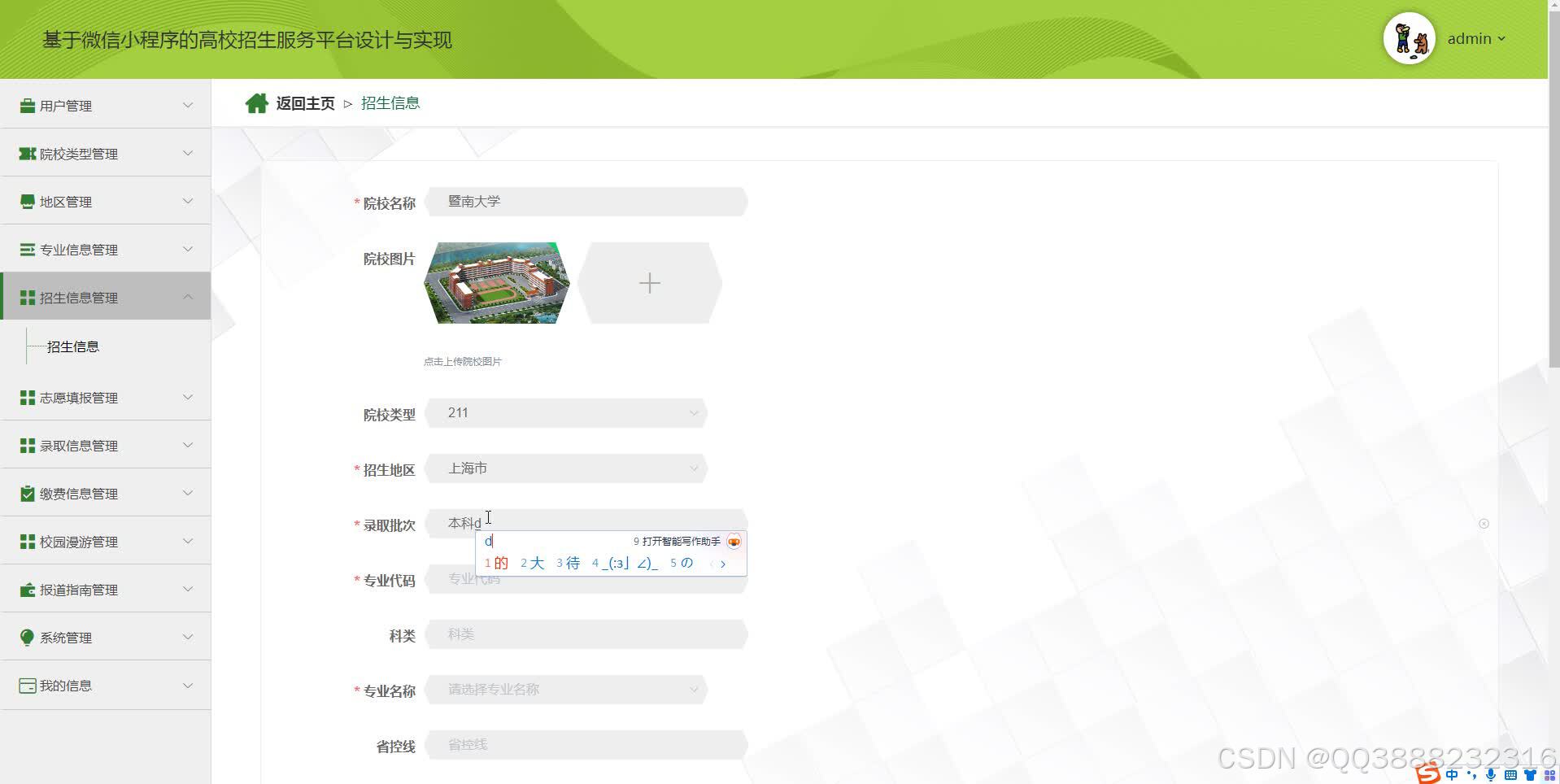Click the 缴费信息管理 clipboard icon
The height and width of the screenshot is (784, 1560).
pos(27,494)
